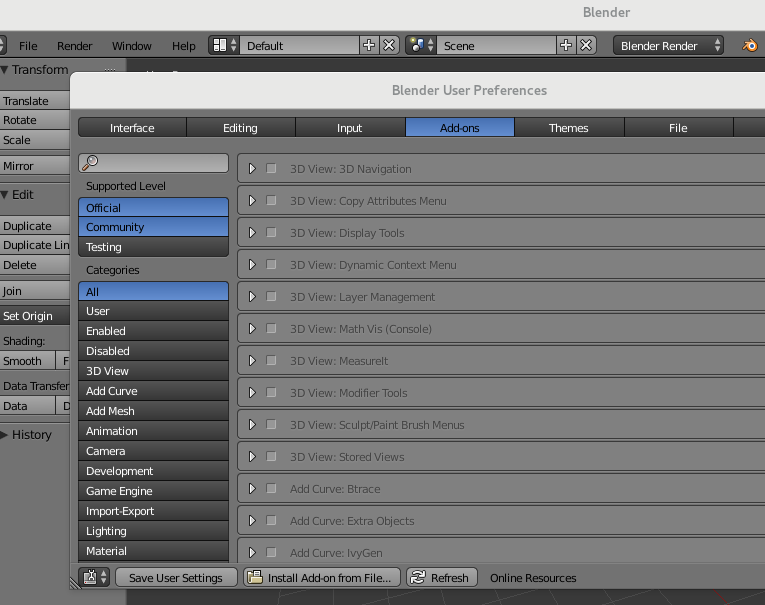Click the scene browse icon
Image resolution: width=765 pixels, height=605 pixels.
click(421, 45)
